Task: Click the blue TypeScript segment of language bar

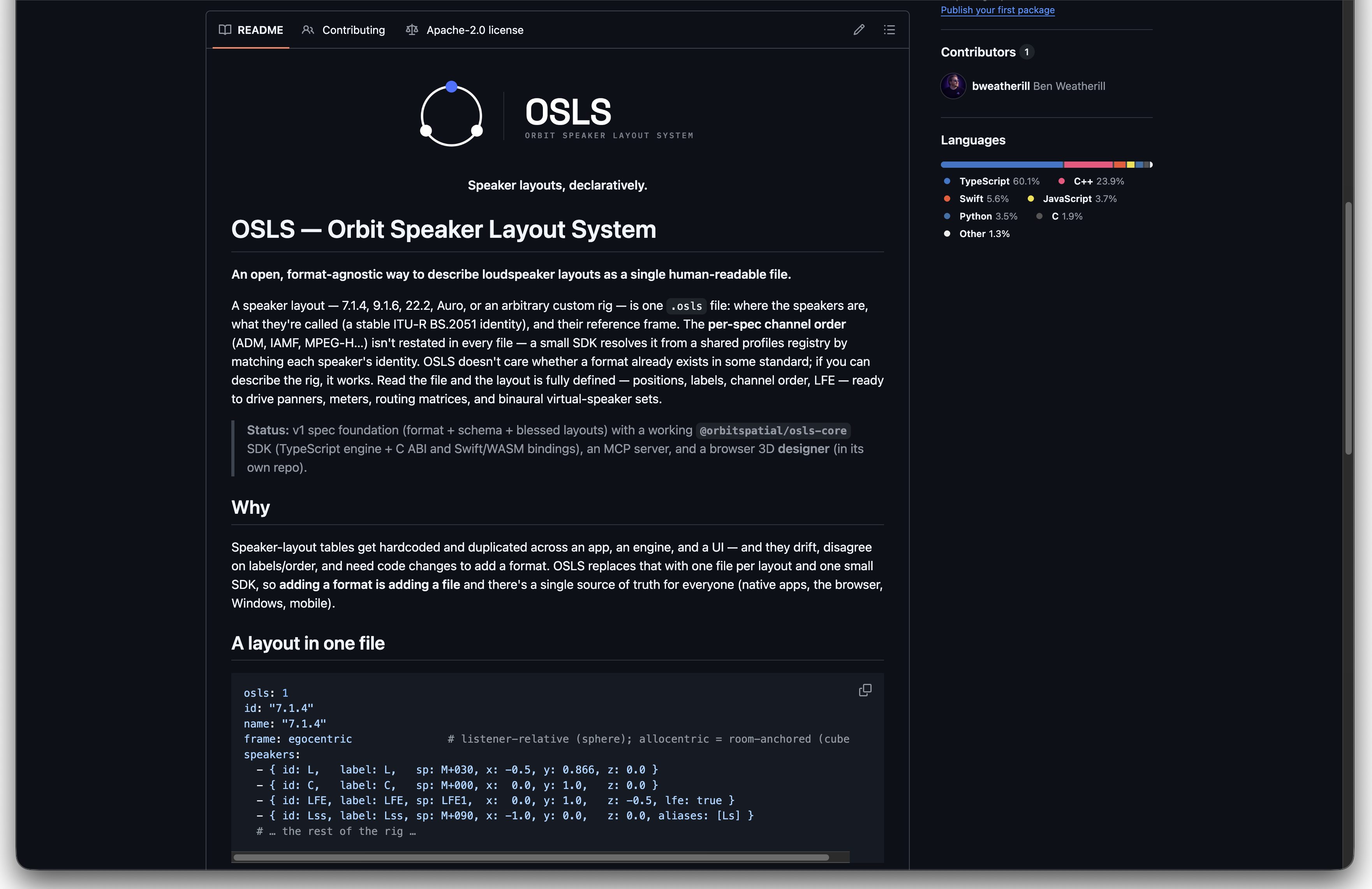Action: pyautogui.click(x=1002, y=165)
